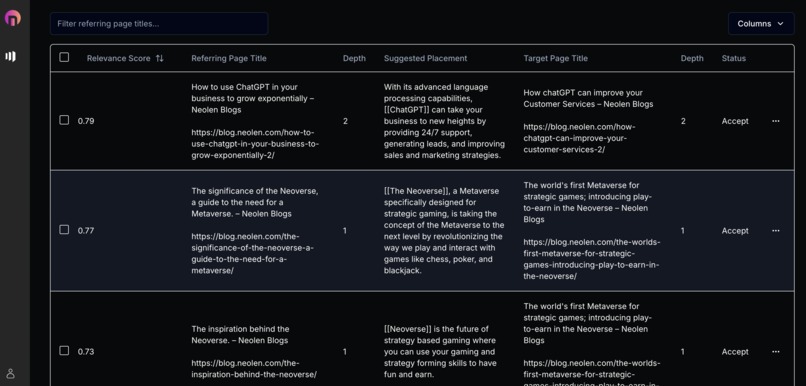Accept the 0.77 Neoverse significance suggestion
The width and height of the screenshot is (806, 386).
click(735, 231)
